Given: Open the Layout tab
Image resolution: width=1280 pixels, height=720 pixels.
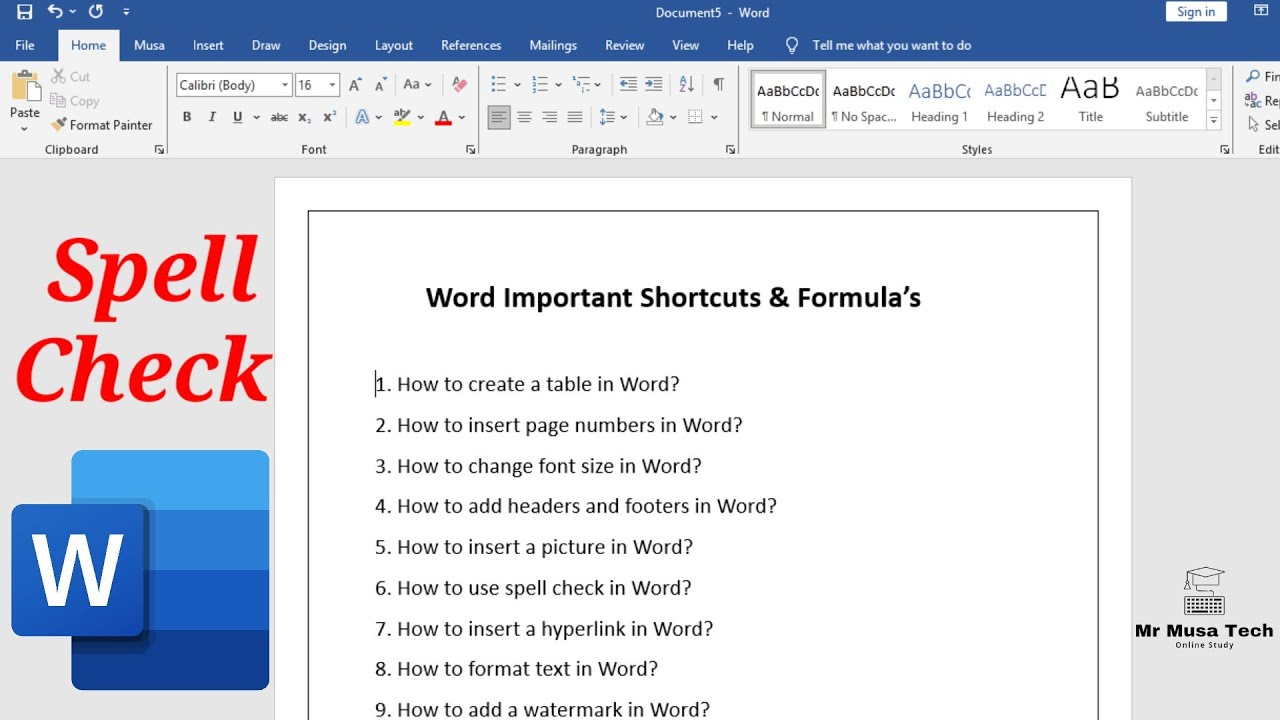Looking at the screenshot, I should click(394, 45).
